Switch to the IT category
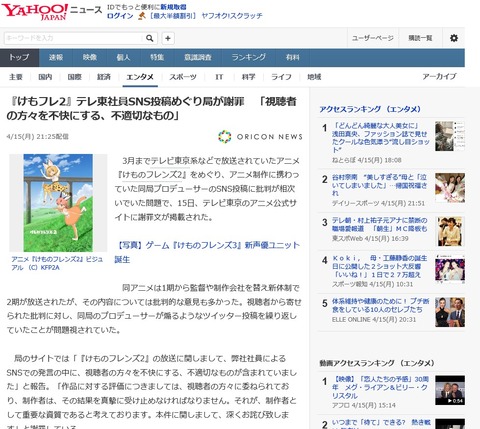This screenshot has height=429, width=480. coord(219,77)
